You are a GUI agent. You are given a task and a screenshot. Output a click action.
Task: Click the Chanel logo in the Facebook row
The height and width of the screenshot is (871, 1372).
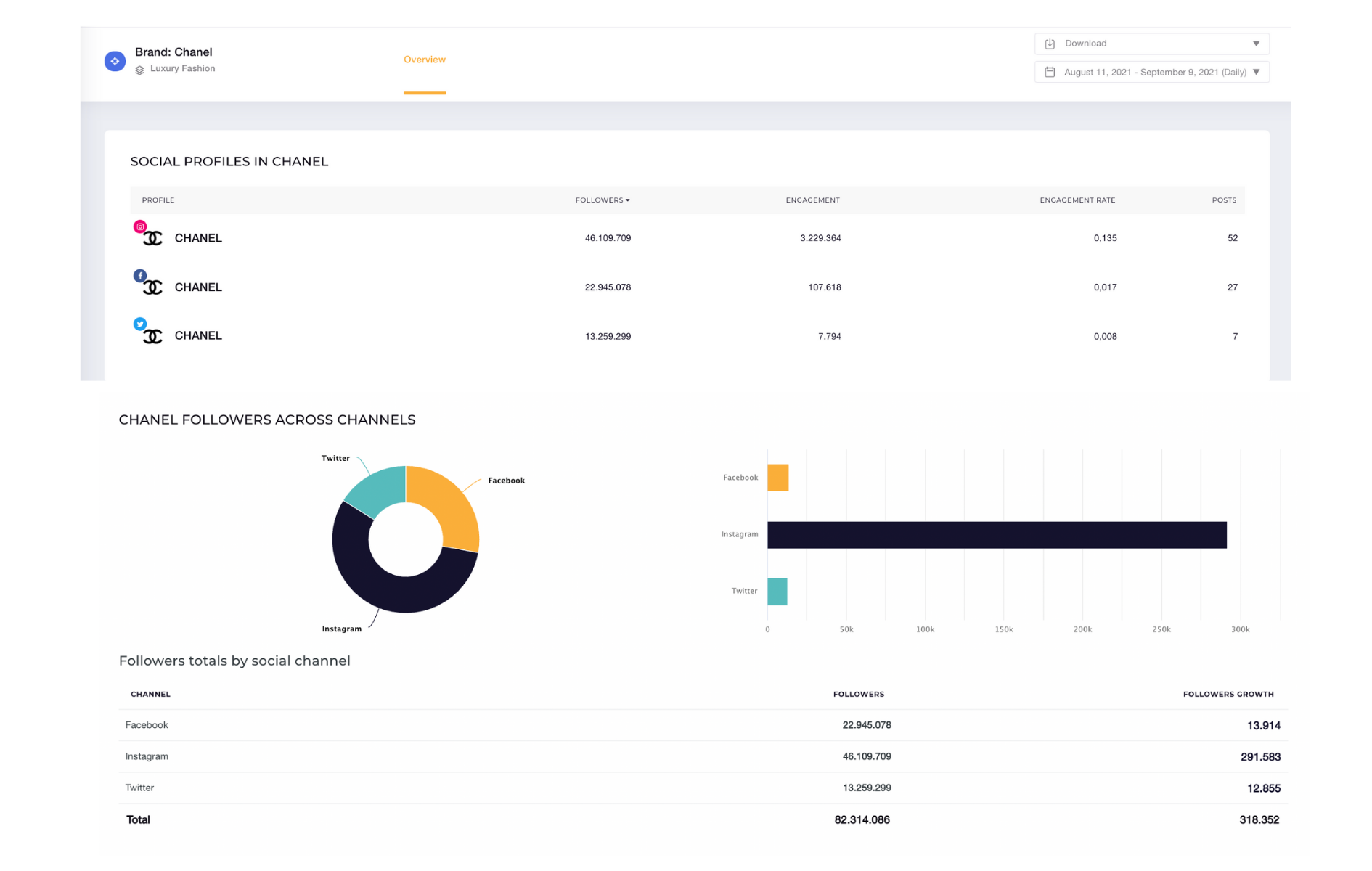[153, 288]
